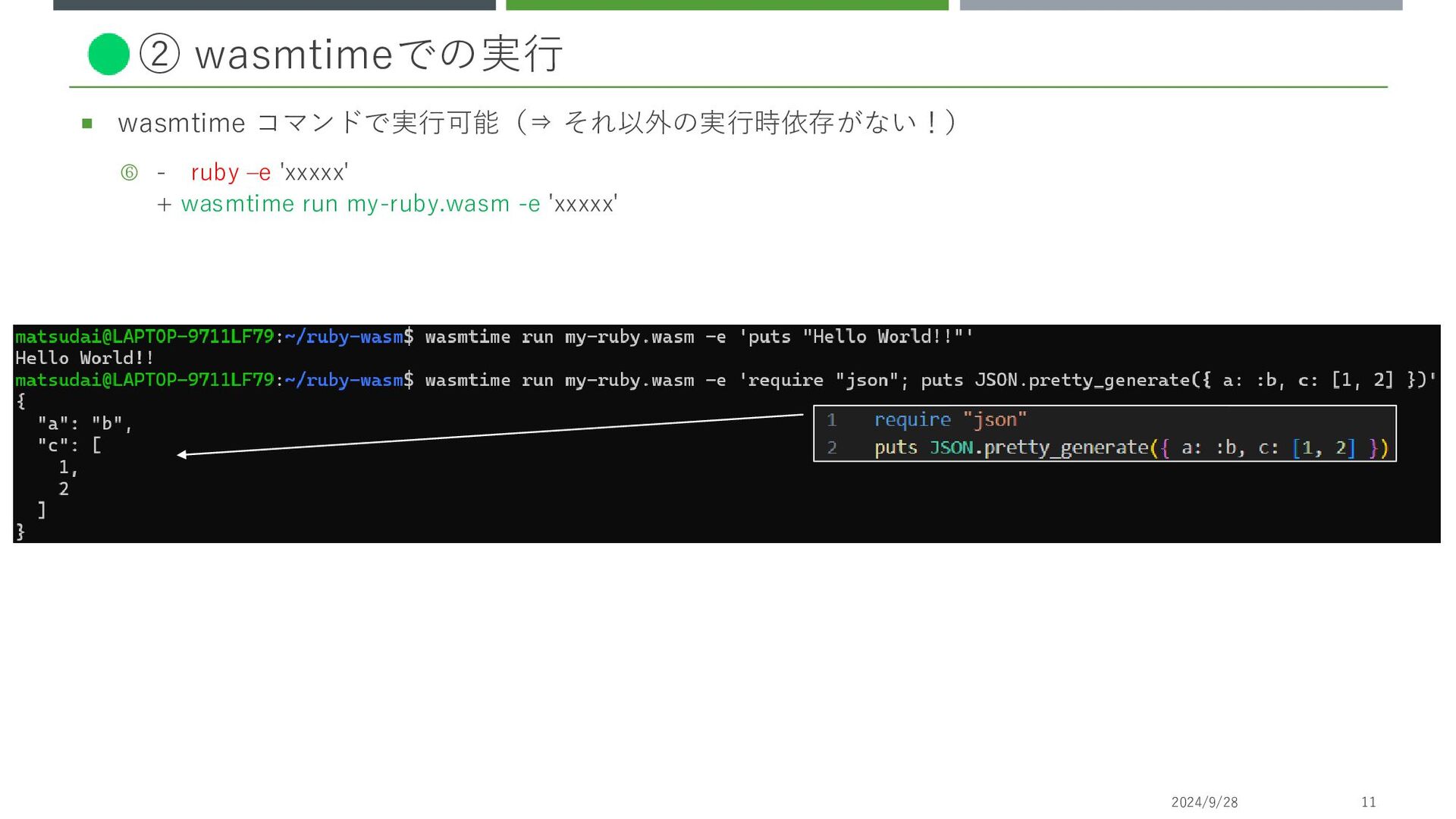Screen dimensions: 1456x819
Task: Click the green 'wasmtime run my-ruby.wasm -e' text
Action: (x=360, y=204)
